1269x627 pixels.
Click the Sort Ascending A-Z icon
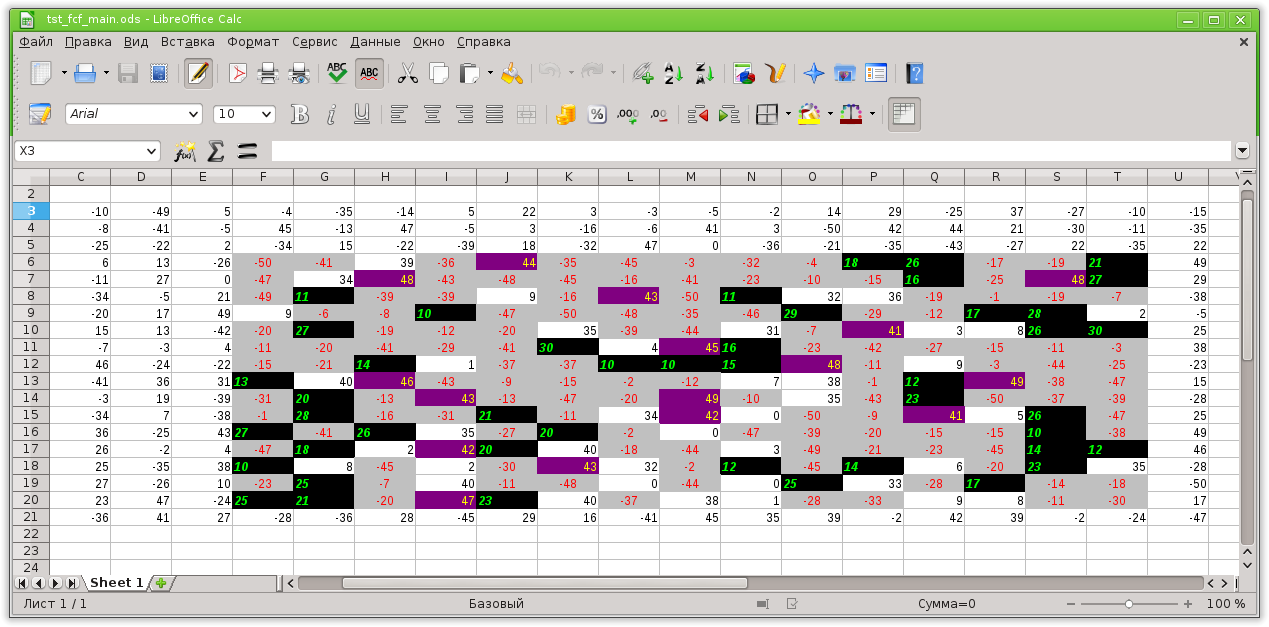pos(673,73)
